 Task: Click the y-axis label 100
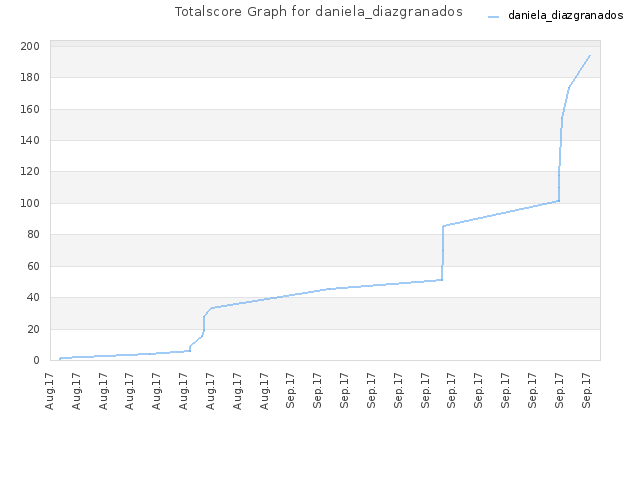[x=30, y=203]
